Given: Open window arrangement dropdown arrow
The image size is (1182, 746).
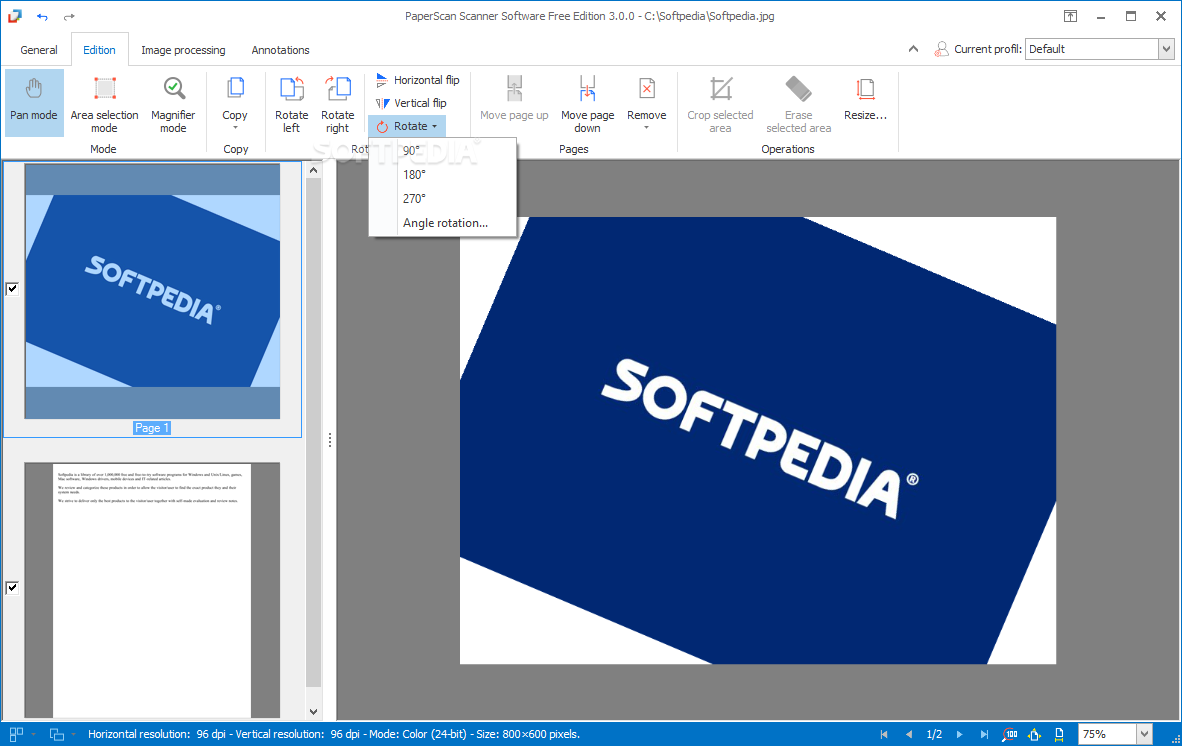Looking at the screenshot, I should tap(73, 734).
